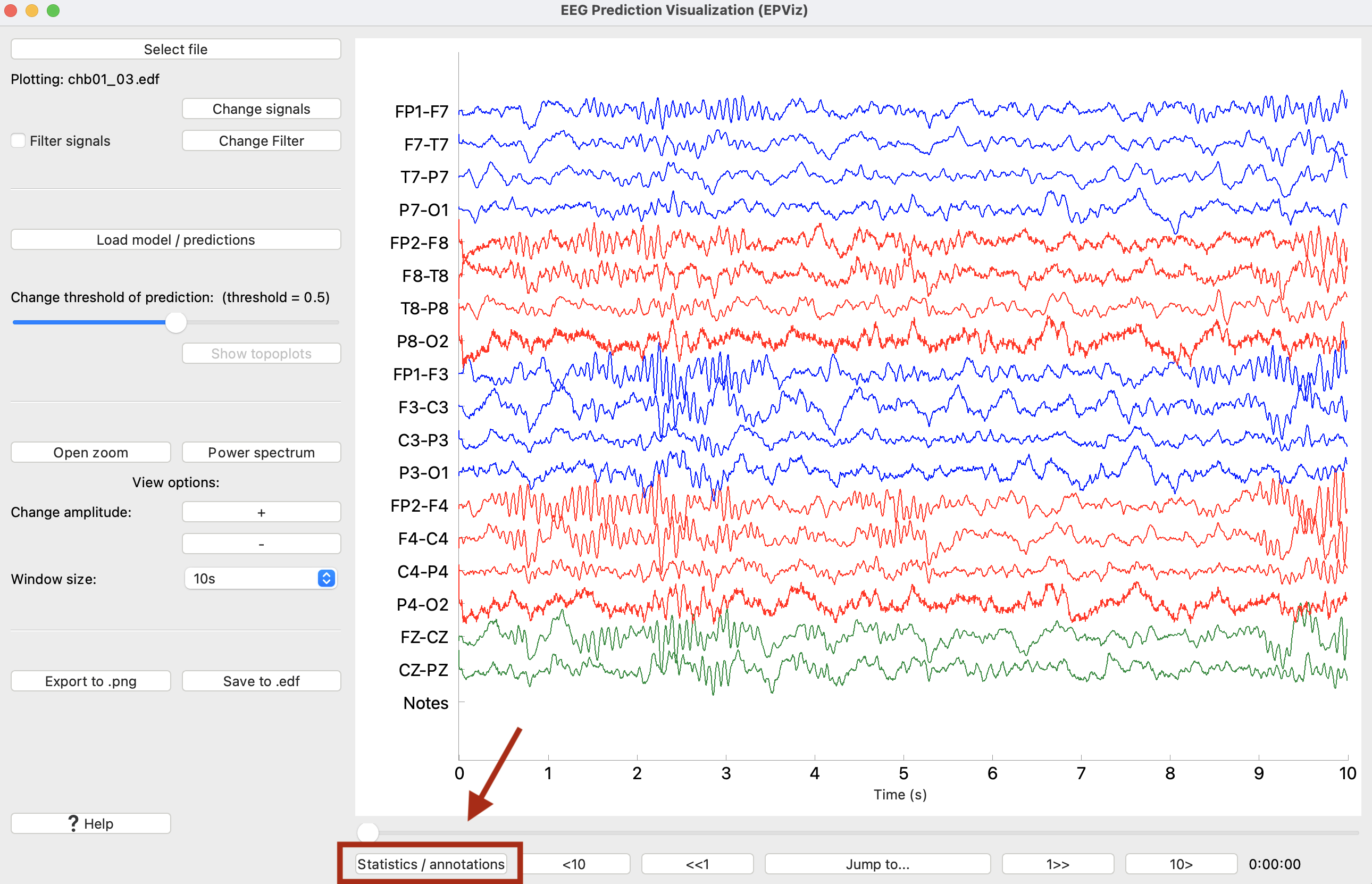Step back 10 seconds with <10

(x=574, y=864)
